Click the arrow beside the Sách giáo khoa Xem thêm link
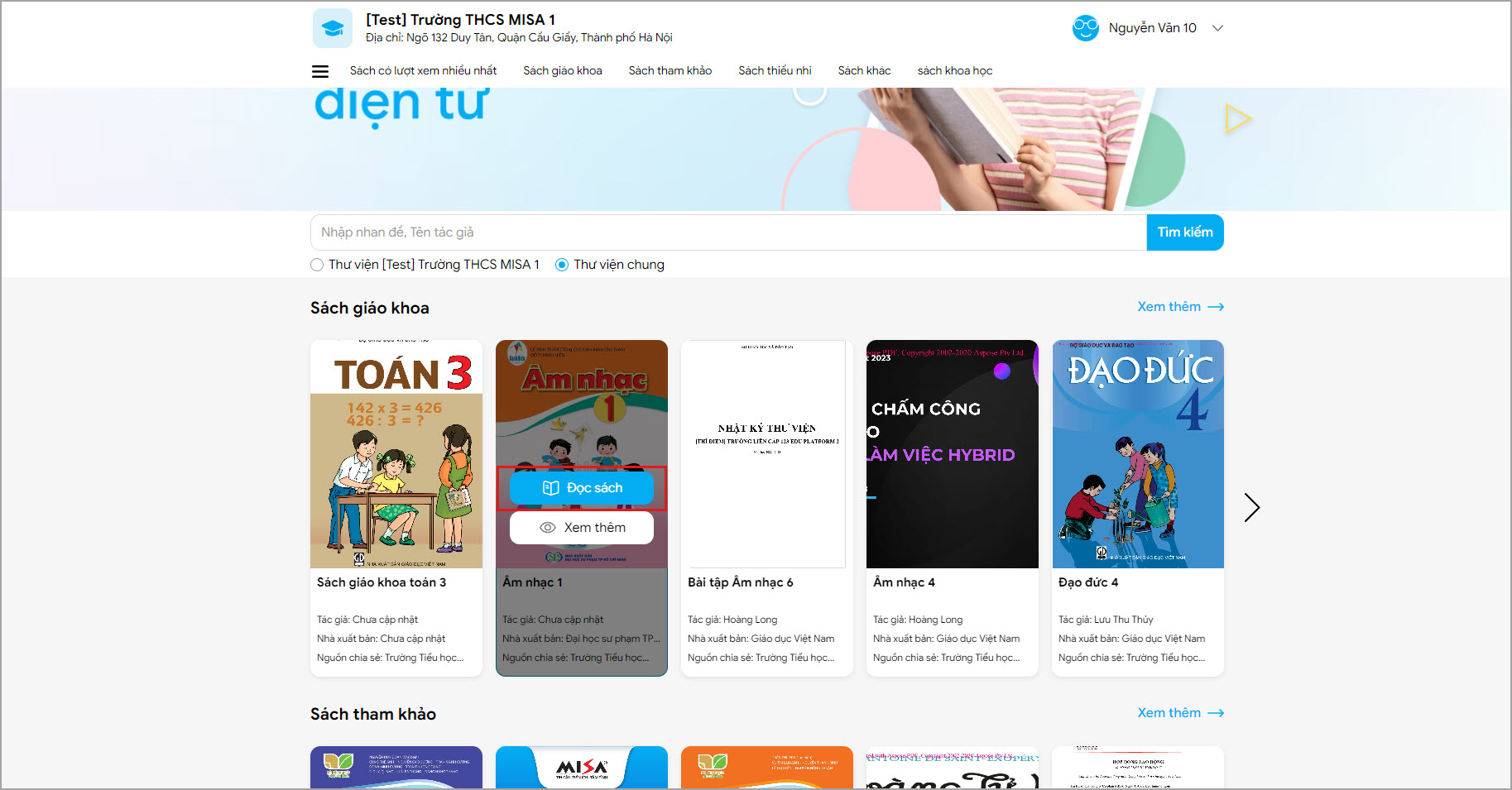 click(1216, 307)
